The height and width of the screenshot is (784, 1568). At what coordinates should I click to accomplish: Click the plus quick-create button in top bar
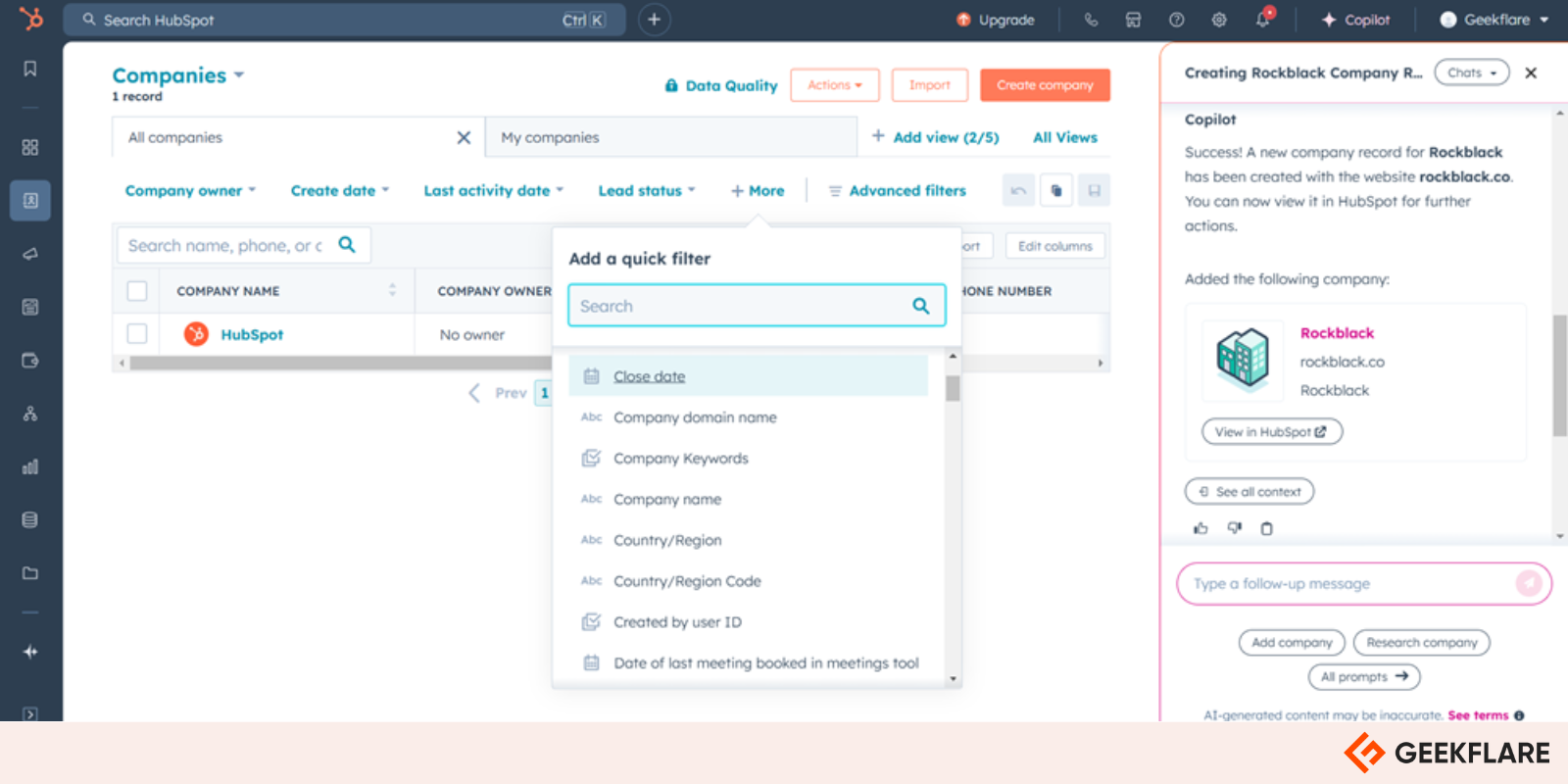click(x=654, y=20)
